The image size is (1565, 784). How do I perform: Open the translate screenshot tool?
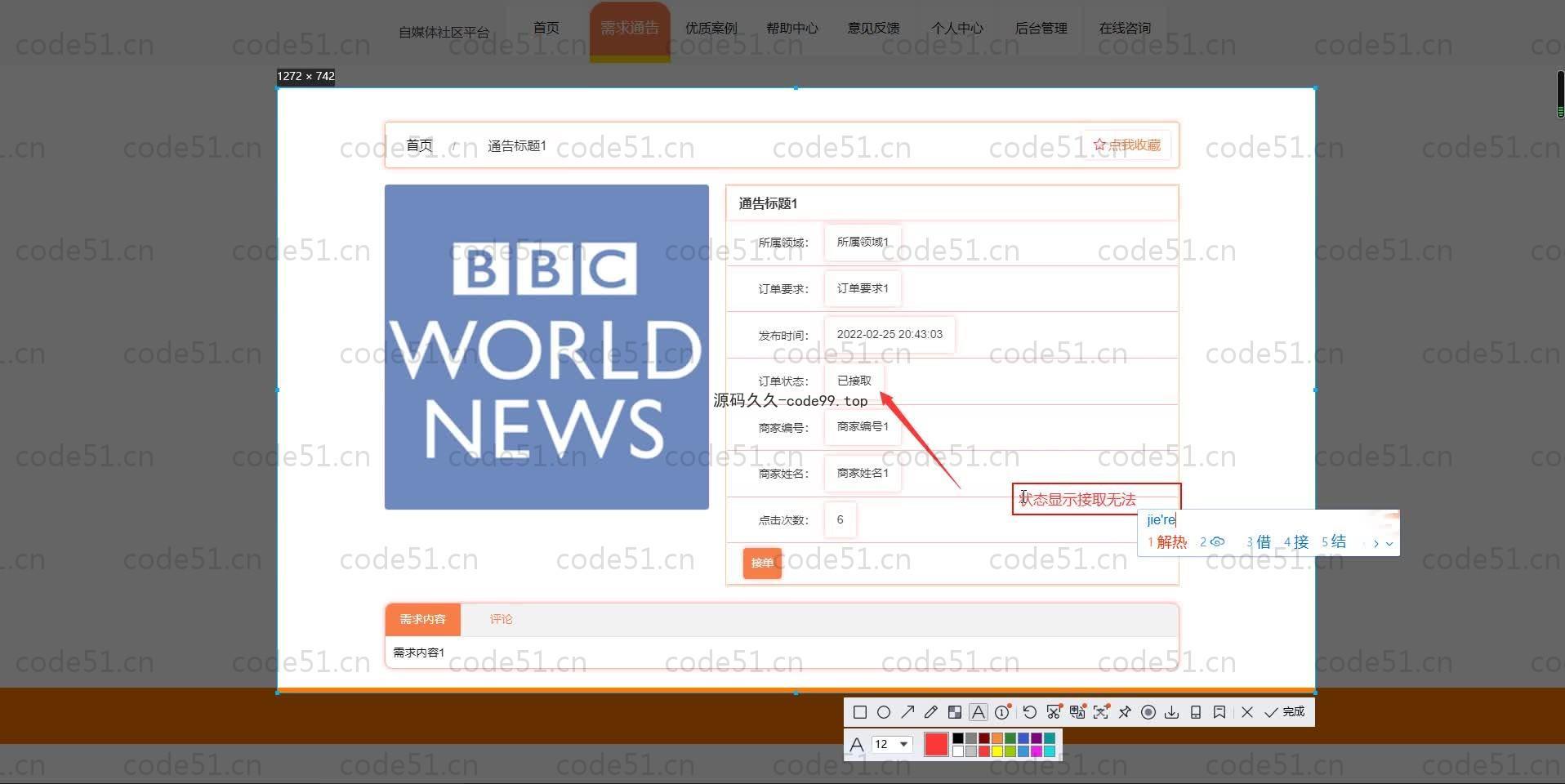pyautogui.click(x=1077, y=712)
